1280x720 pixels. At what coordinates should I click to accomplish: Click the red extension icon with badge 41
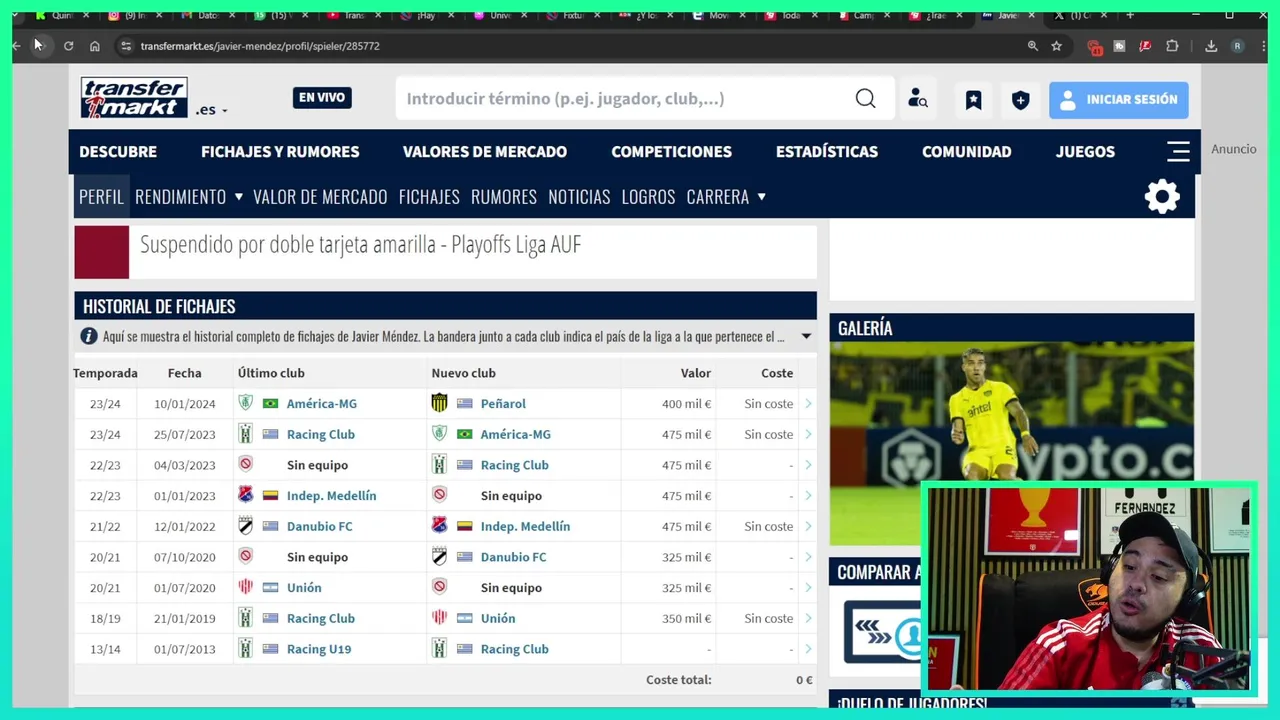click(x=1095, y=47)
